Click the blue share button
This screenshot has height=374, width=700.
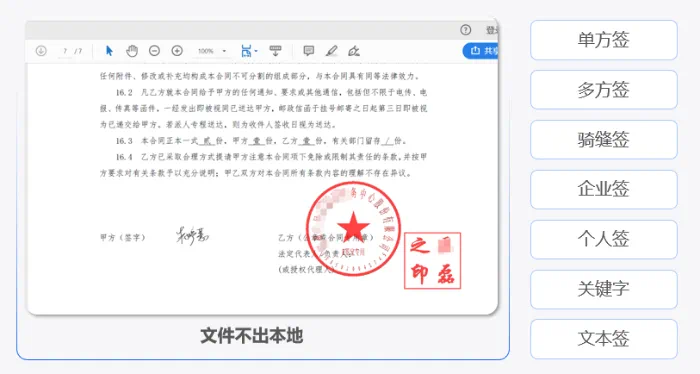pos(481,51)
